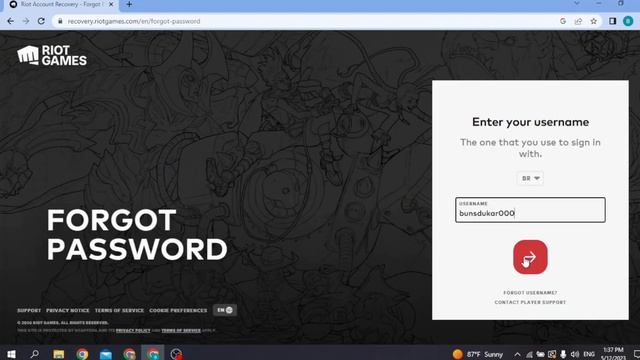The height and width of the screenshot is (360, 640).
Task: Click the Google icon in the address bar
Action: click(x=563, y=21)
